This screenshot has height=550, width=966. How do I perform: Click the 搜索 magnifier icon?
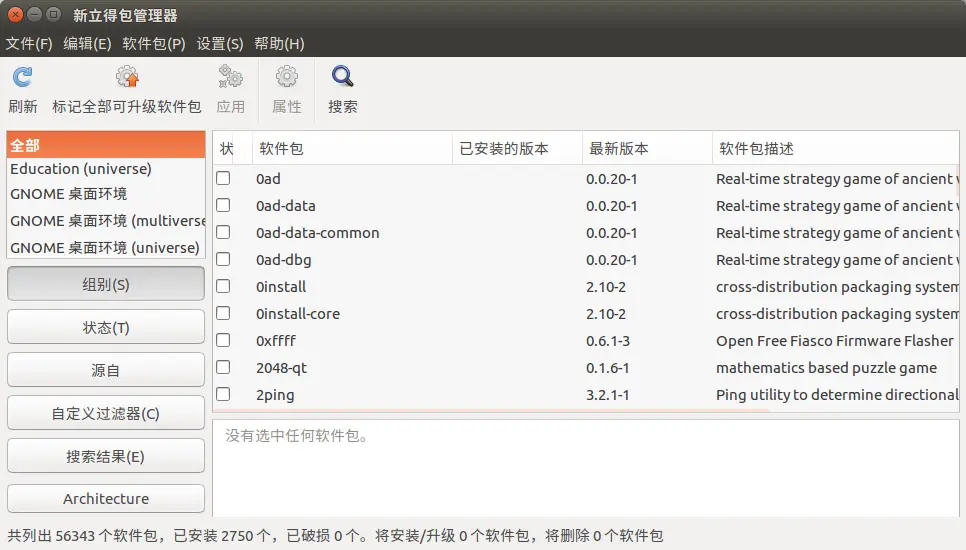tap(343, 77)
